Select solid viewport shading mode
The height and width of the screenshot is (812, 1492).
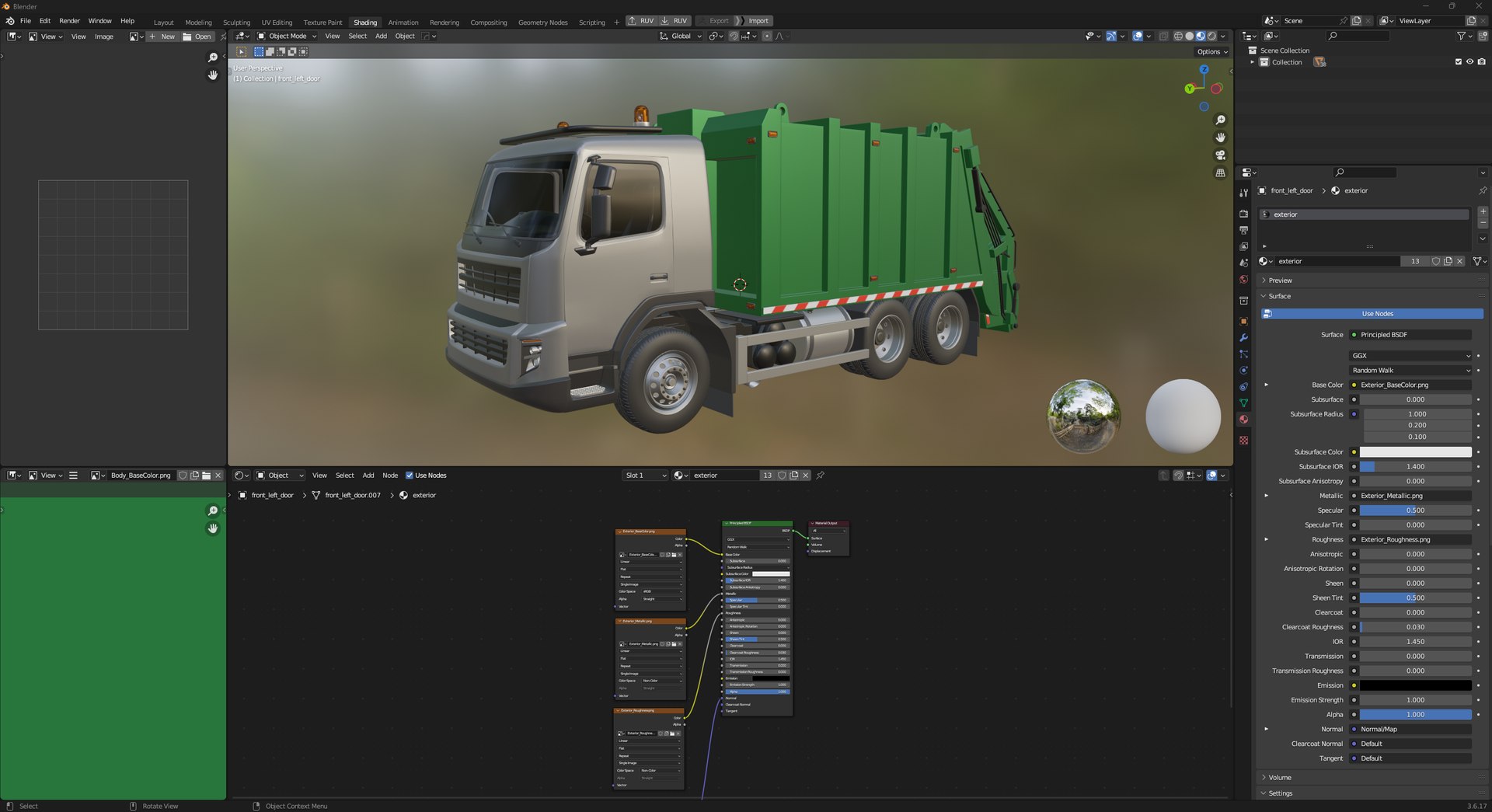1189,37
